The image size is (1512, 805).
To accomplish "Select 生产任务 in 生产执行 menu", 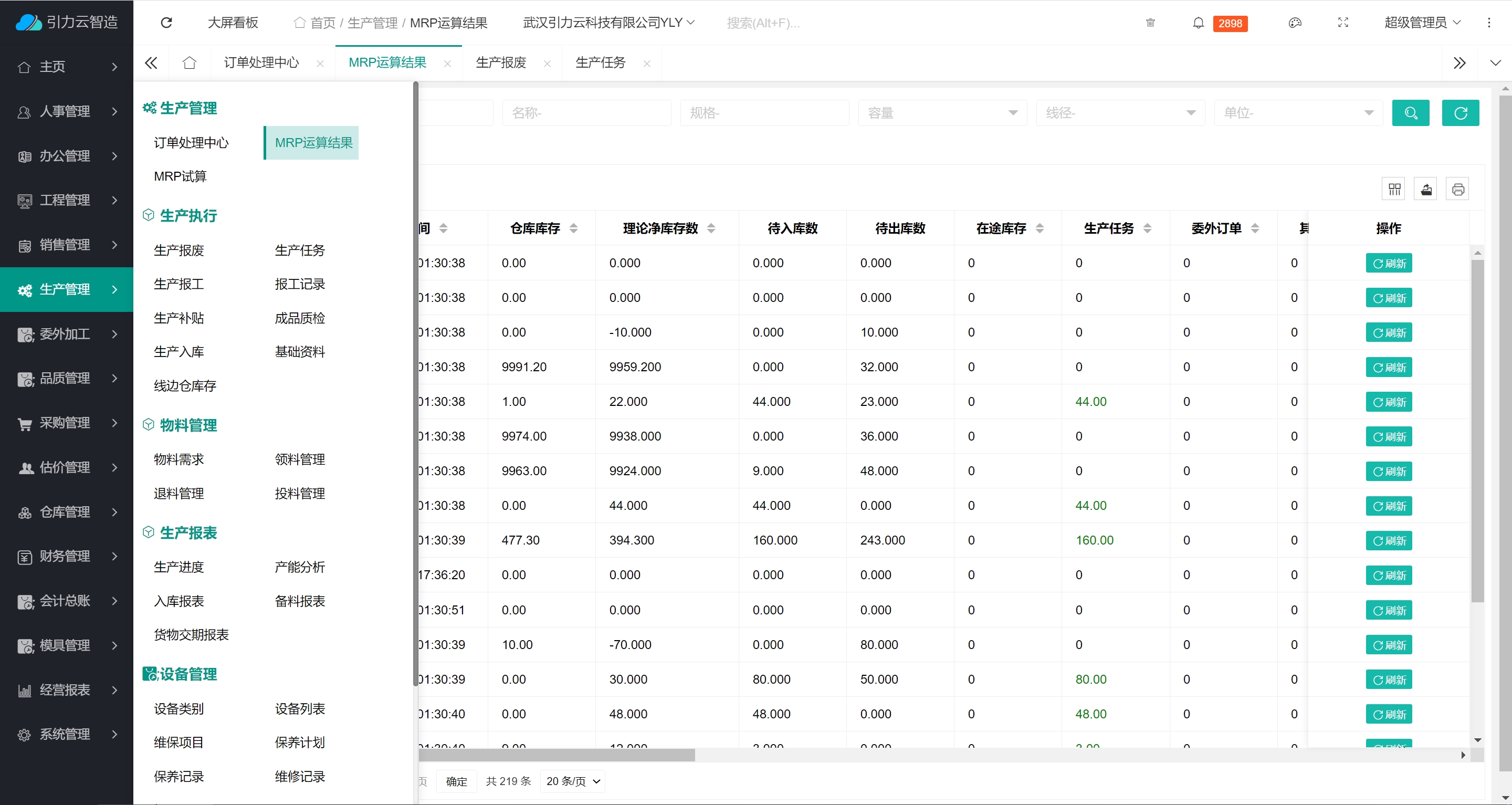I will coord(299,250).
